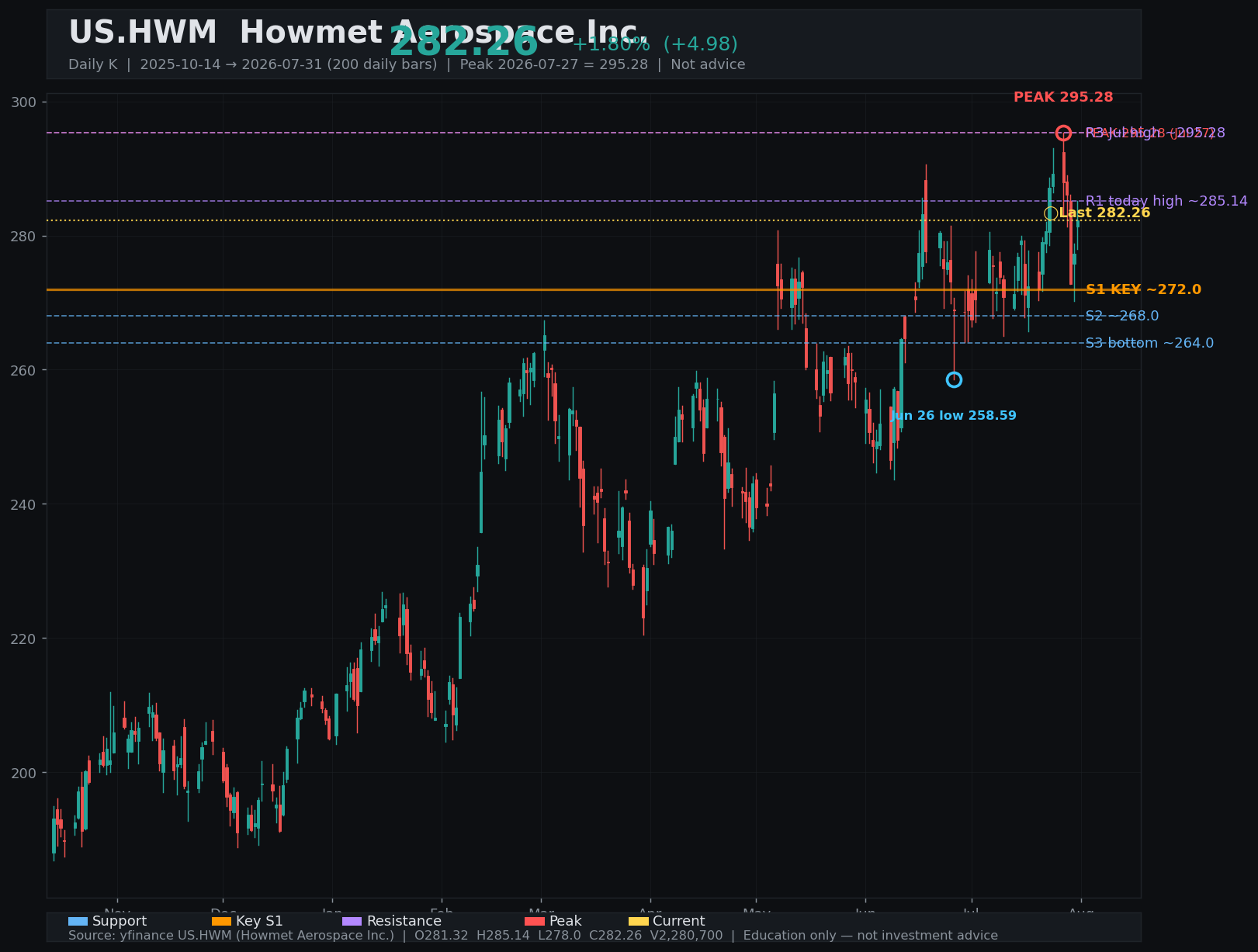Click the 'Daily K' subtitle line
1258x952 pixels.
pos(407,64)
